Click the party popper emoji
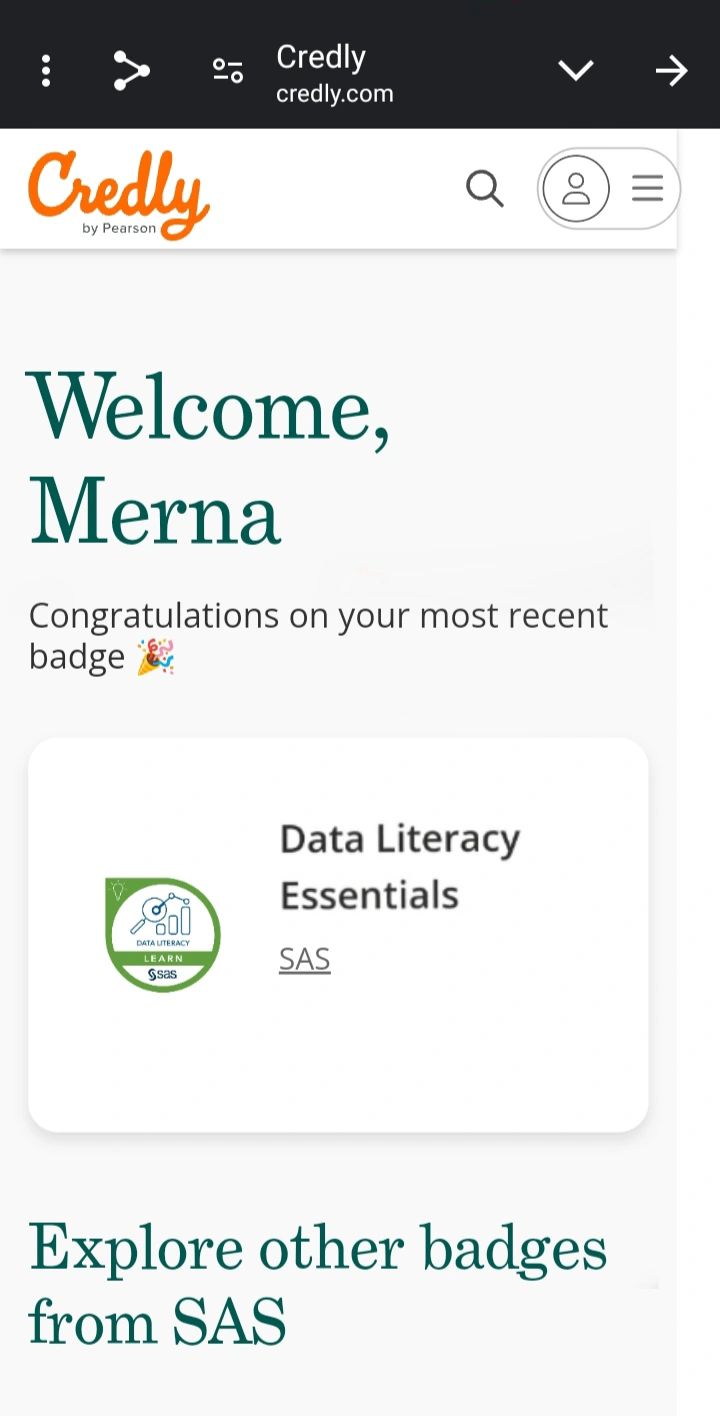Viewport: 720px width, 1416px height. (x=156, y=657)
